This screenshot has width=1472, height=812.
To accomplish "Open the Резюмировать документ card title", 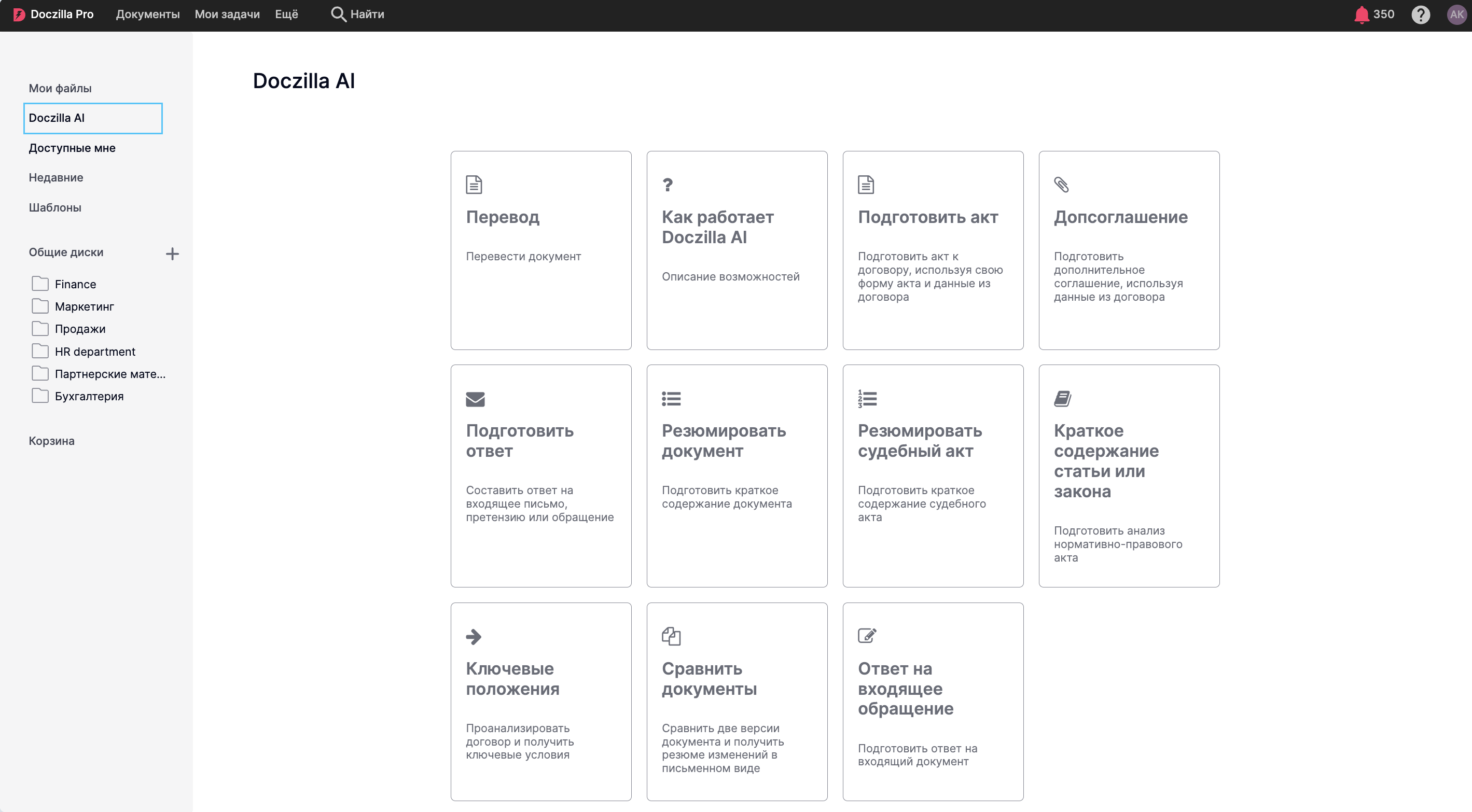I will pyautogui.click(x=724, y=441).
